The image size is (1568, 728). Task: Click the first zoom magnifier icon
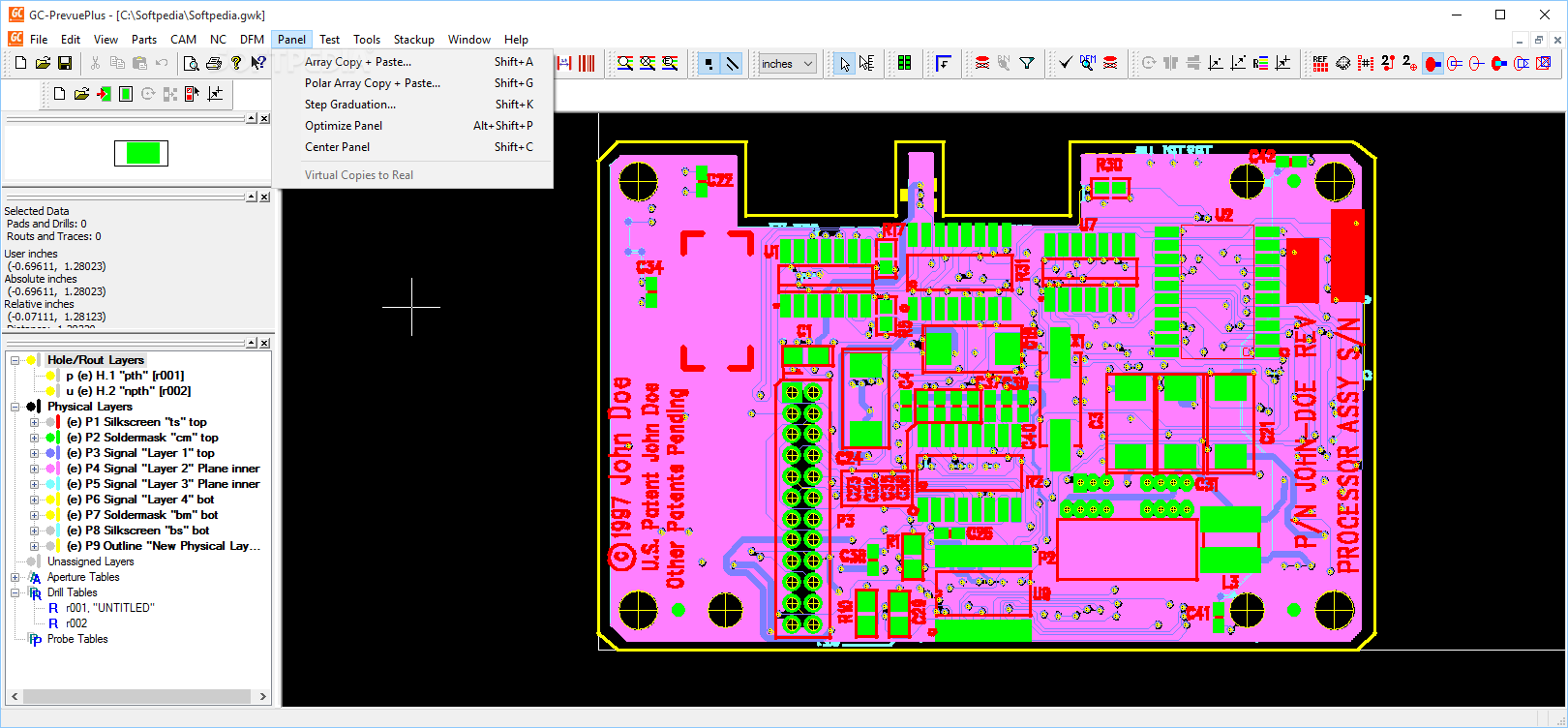[625, 63]
